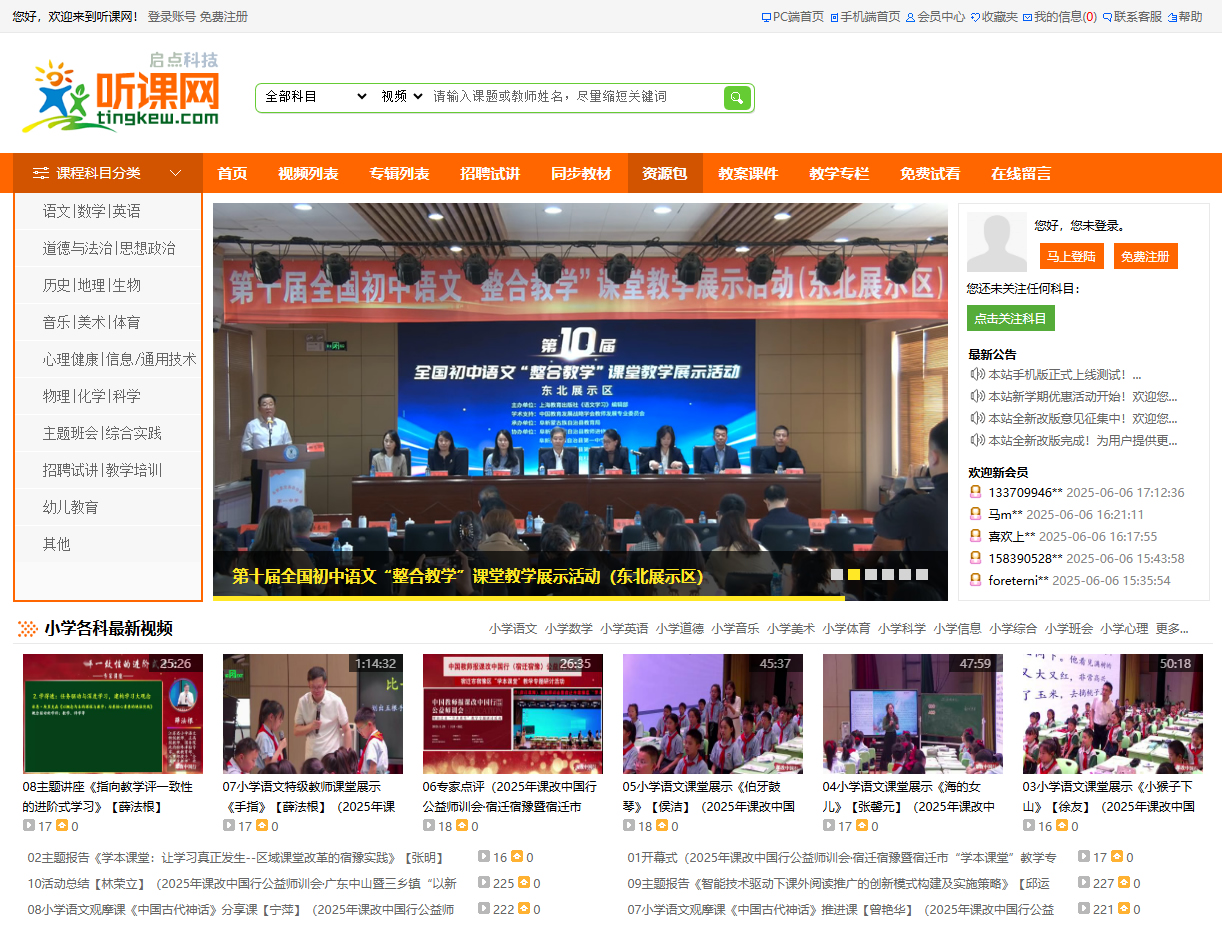Switch to the last carousel slide dot
Screen dimensions: 1222x928
pos(922,575)
